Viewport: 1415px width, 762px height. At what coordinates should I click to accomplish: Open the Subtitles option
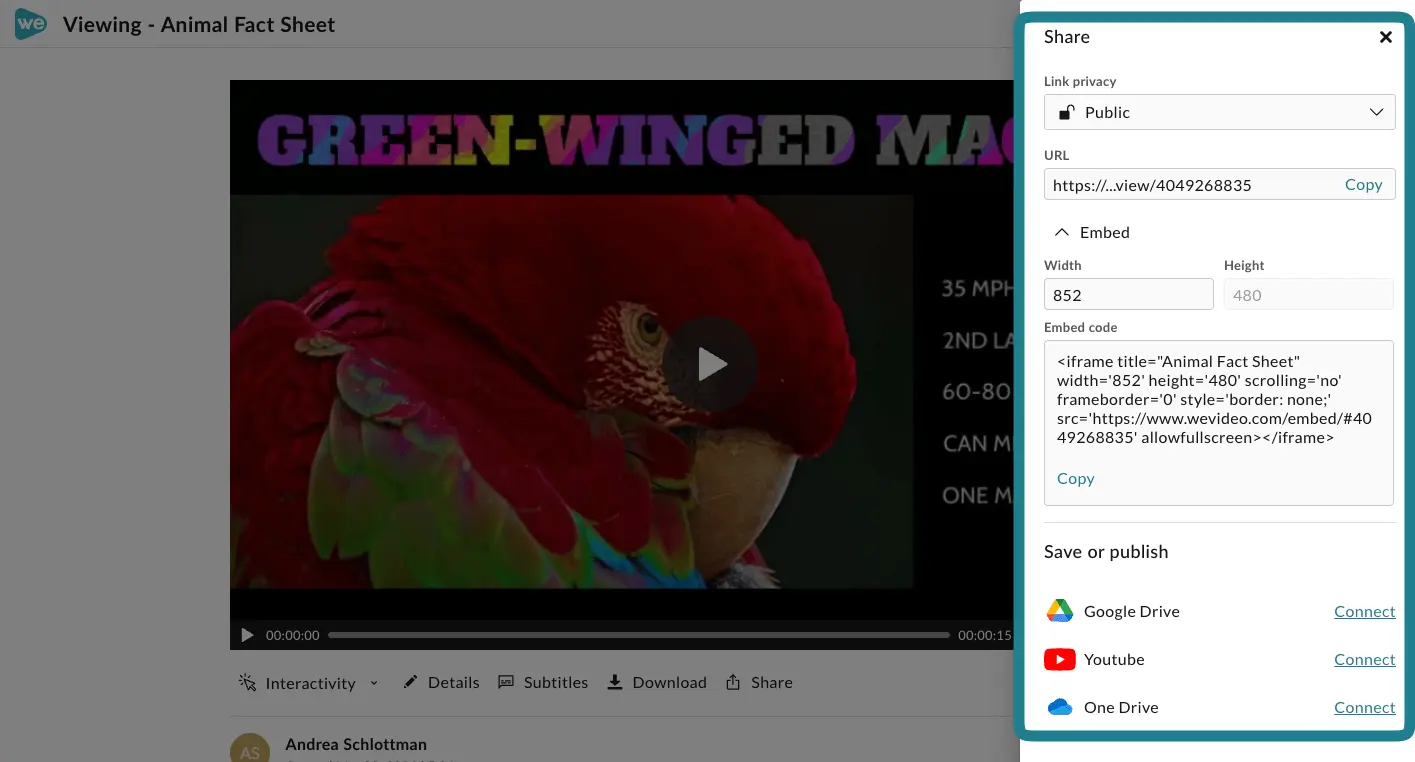543,682
